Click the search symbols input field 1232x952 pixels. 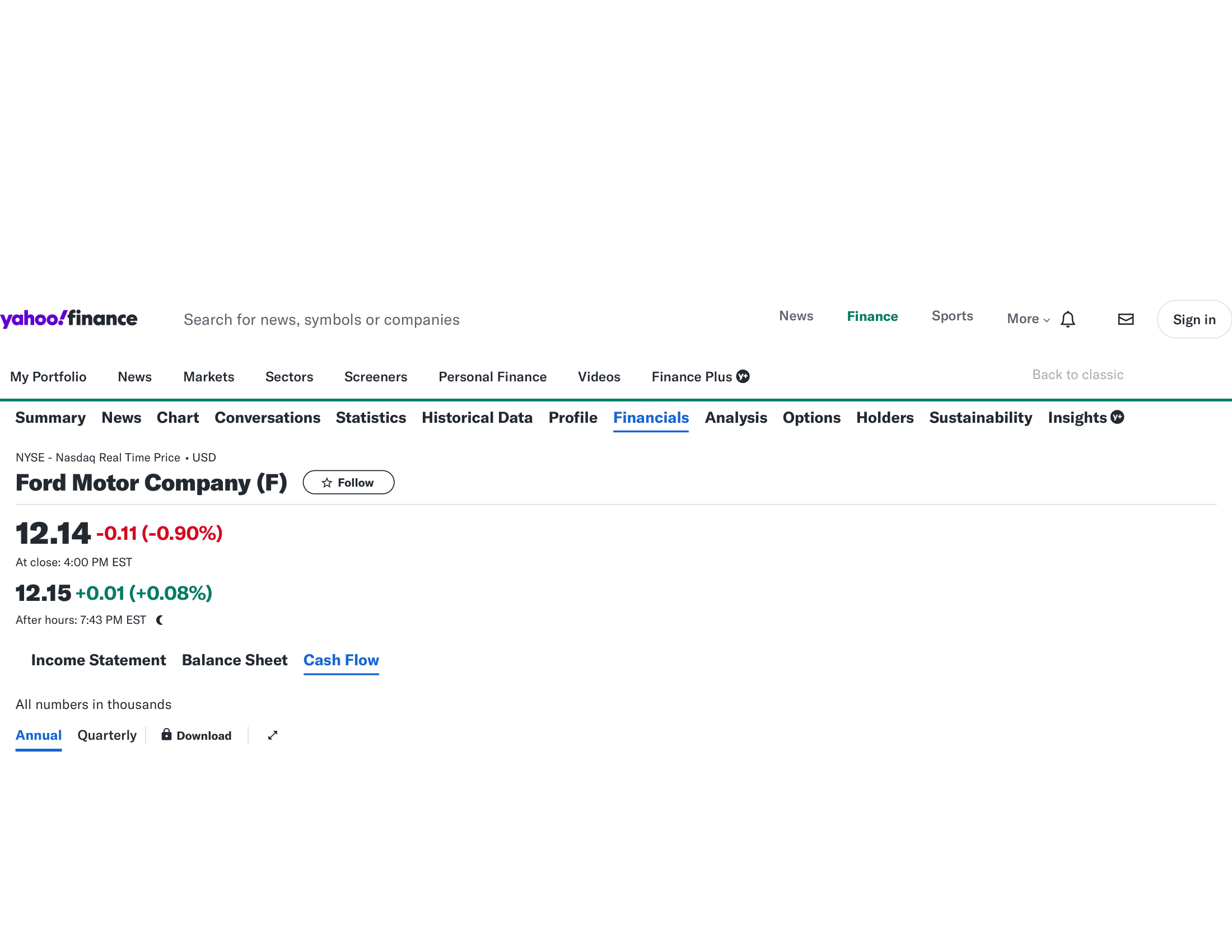(321, 320)
